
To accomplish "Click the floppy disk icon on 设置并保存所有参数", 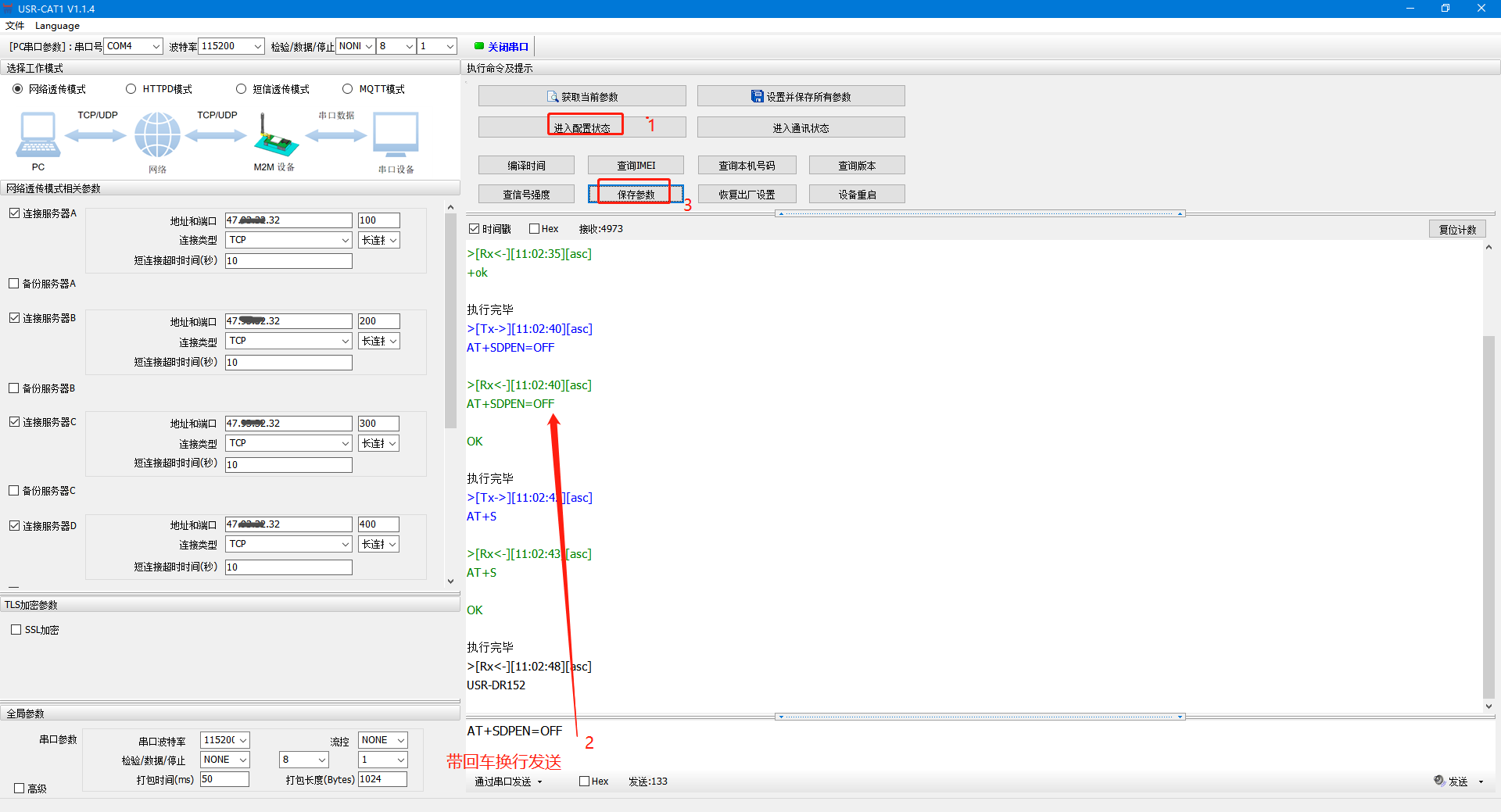I will coord(757,96).
